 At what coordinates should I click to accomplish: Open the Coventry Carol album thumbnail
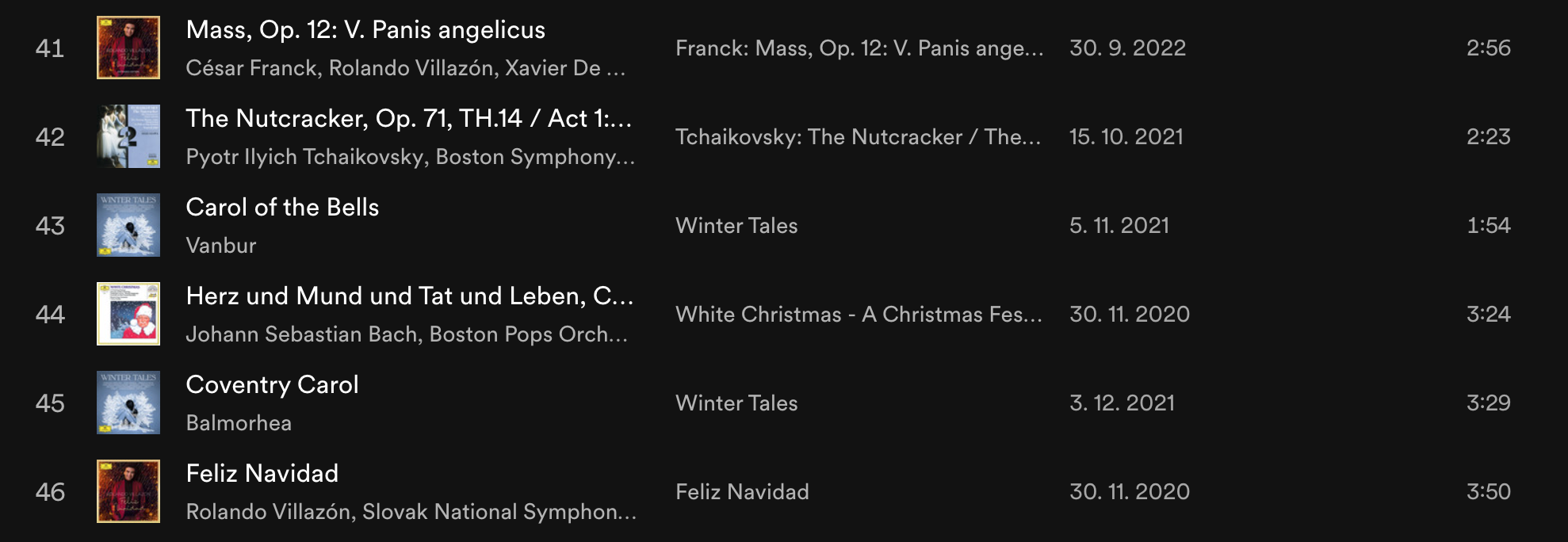(x=128, y=403)
